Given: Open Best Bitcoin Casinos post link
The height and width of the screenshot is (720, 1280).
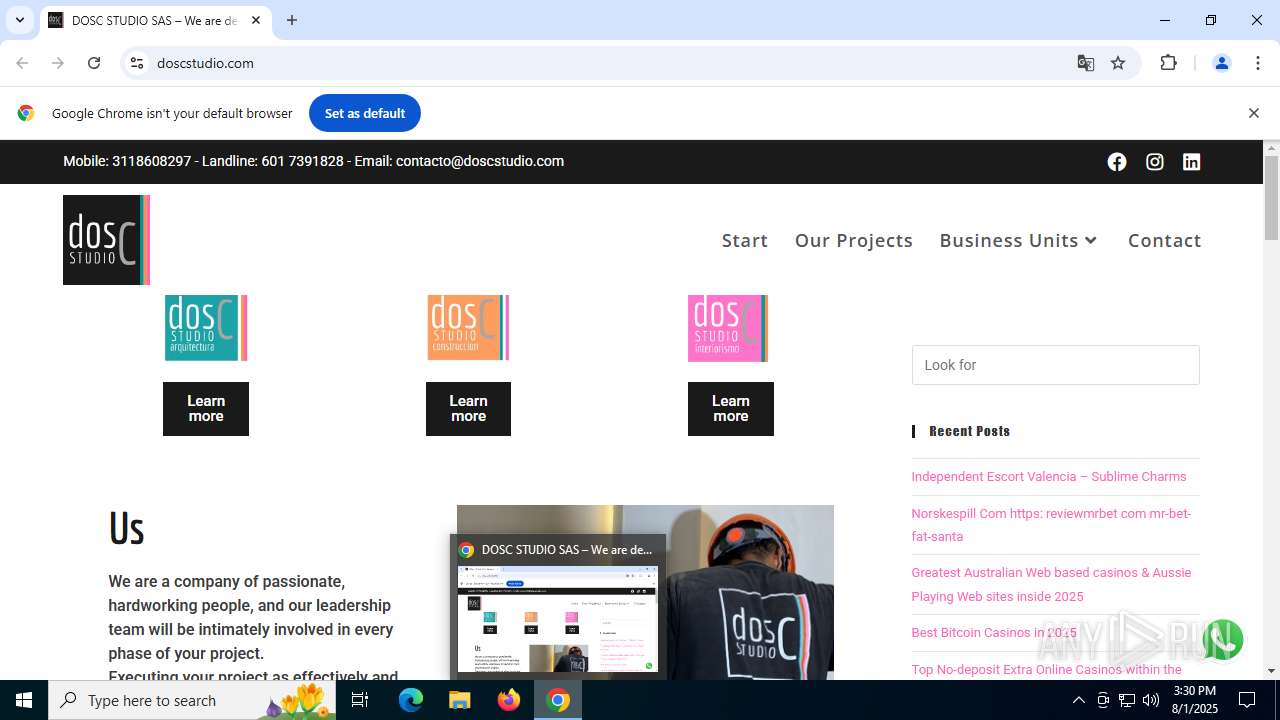Looking at the screenshot, I should (x=994, y=633).
